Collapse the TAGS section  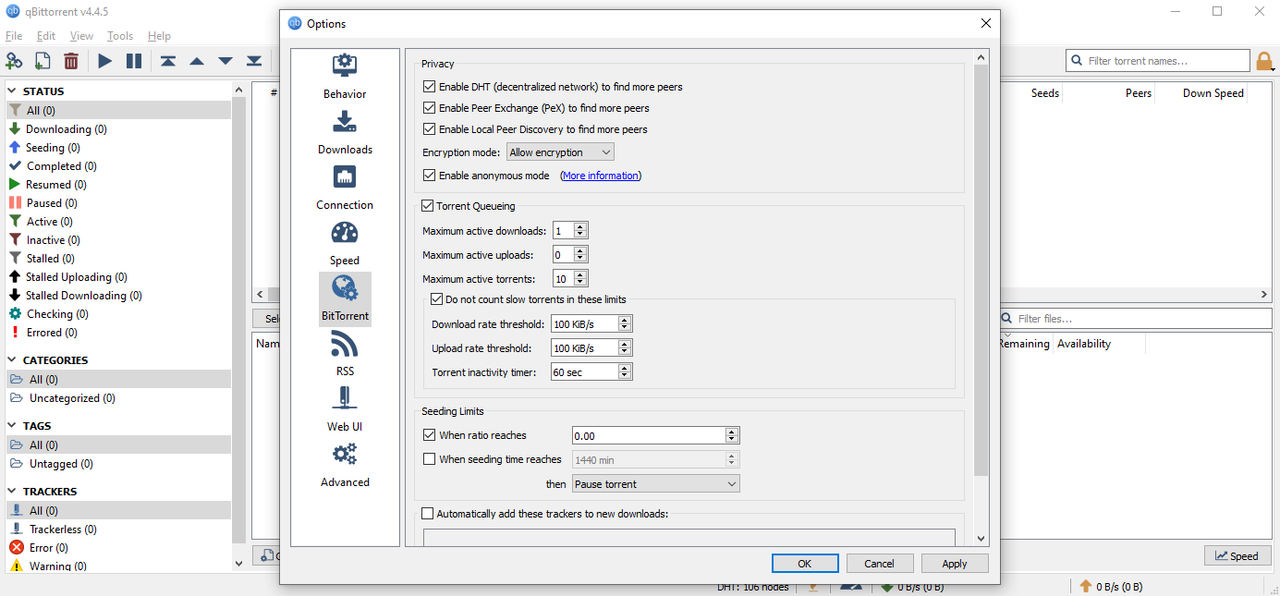point(13,425)
